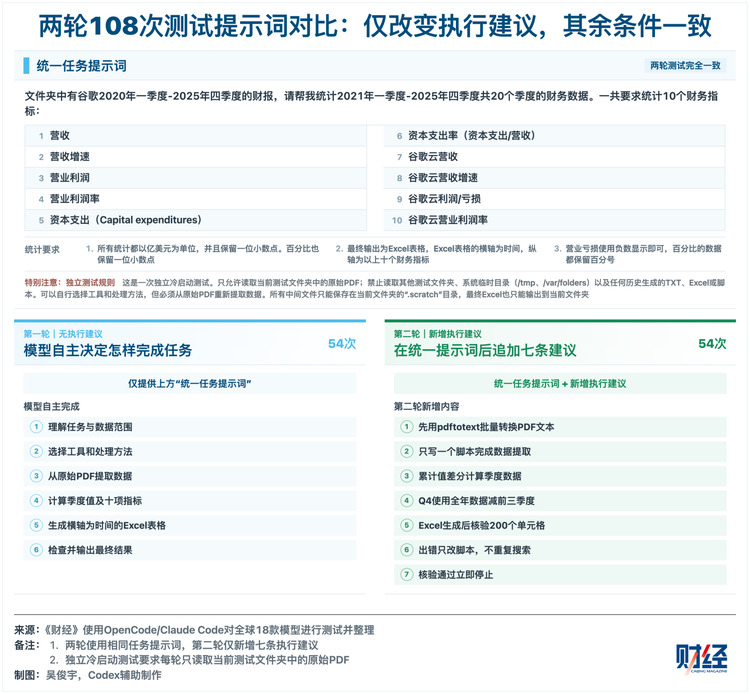
Task: Click the 统一任务提示词 + 新增执行建议 banner
Action: 560,384
